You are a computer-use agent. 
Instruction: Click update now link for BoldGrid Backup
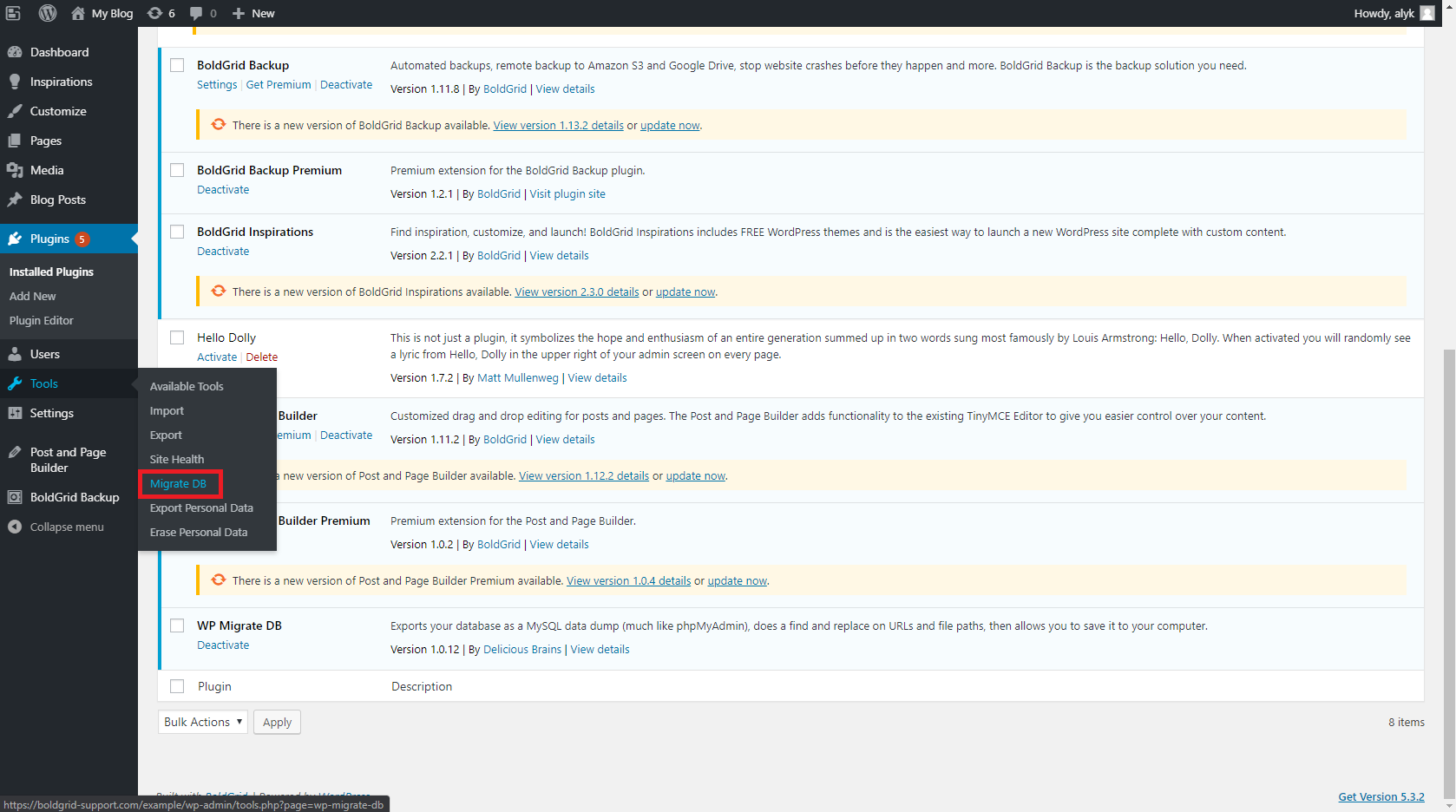click(x=670, y=126)
